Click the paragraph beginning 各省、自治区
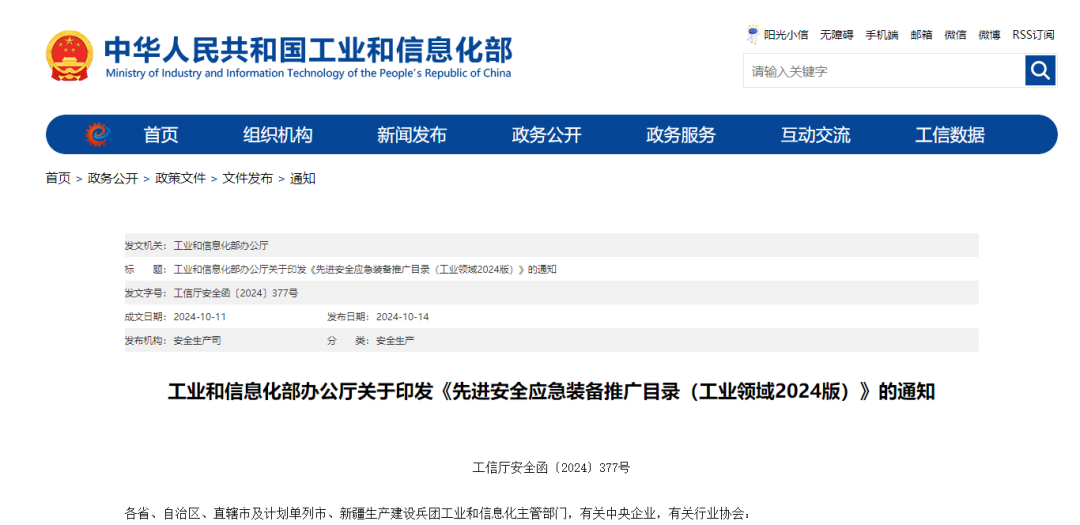Image resolution: width=1080 pixels, height=525 pixels. pyautogui.click(x=435, y=513)
